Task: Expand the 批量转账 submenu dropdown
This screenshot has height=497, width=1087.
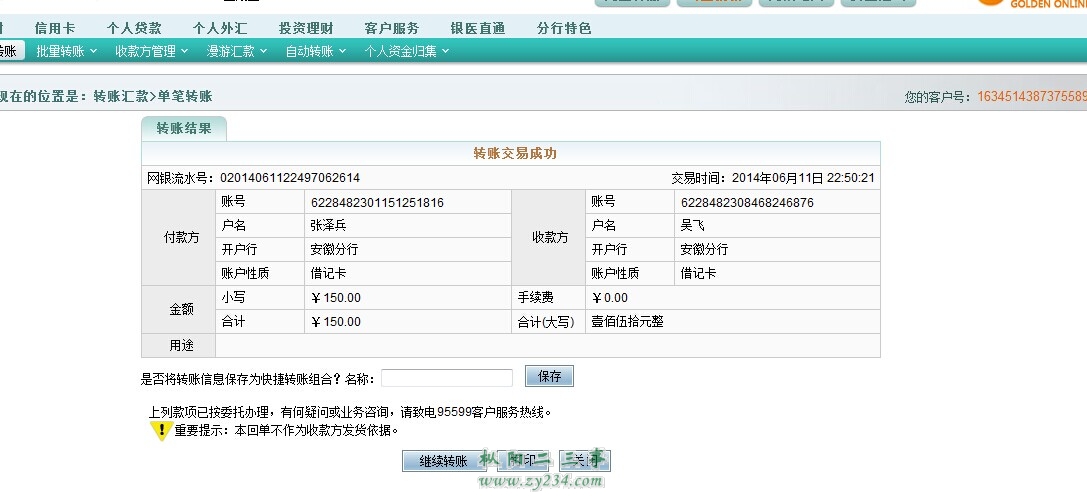Action: pos(67,51)
